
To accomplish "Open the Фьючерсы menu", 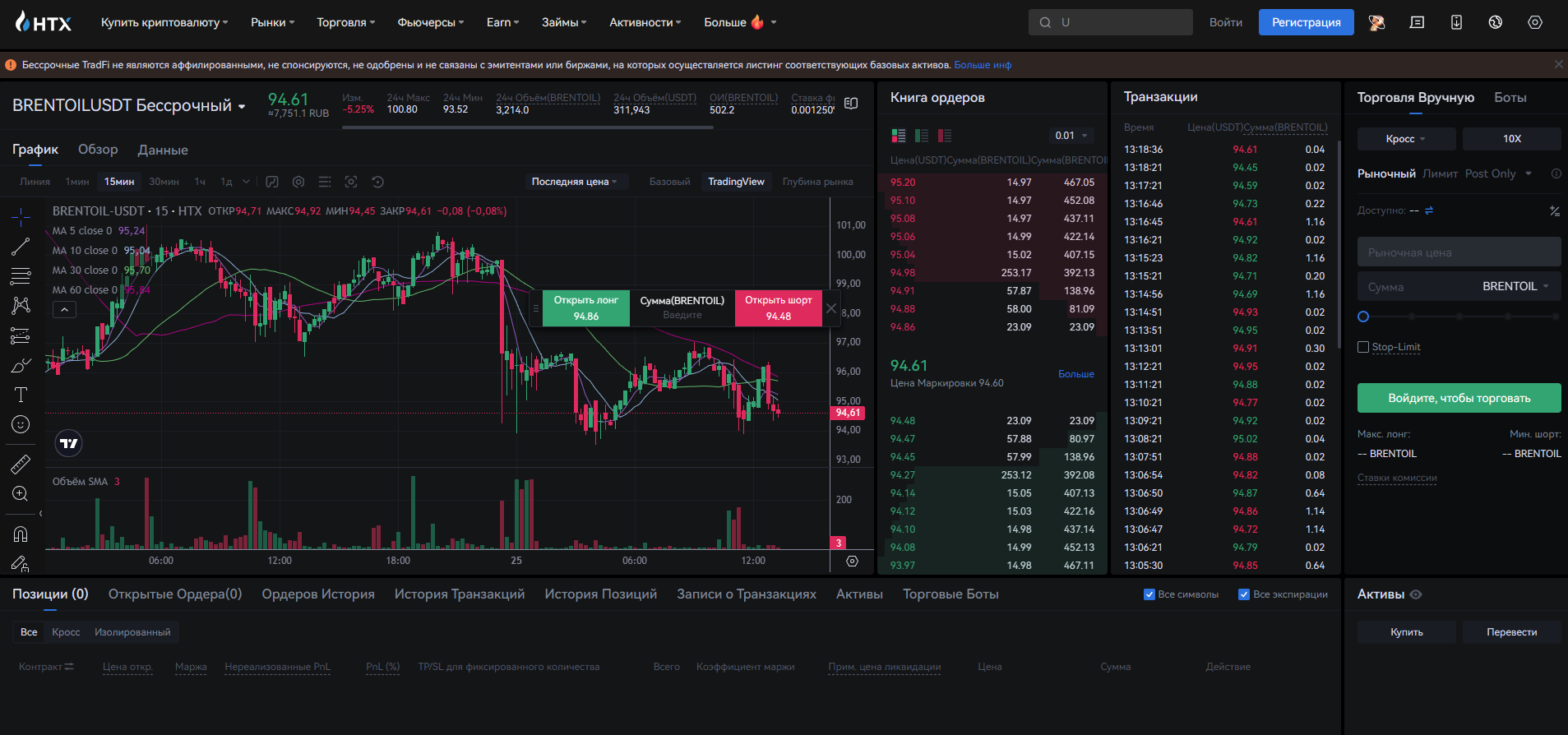I will pyautogui.click(x=430, y=22).
